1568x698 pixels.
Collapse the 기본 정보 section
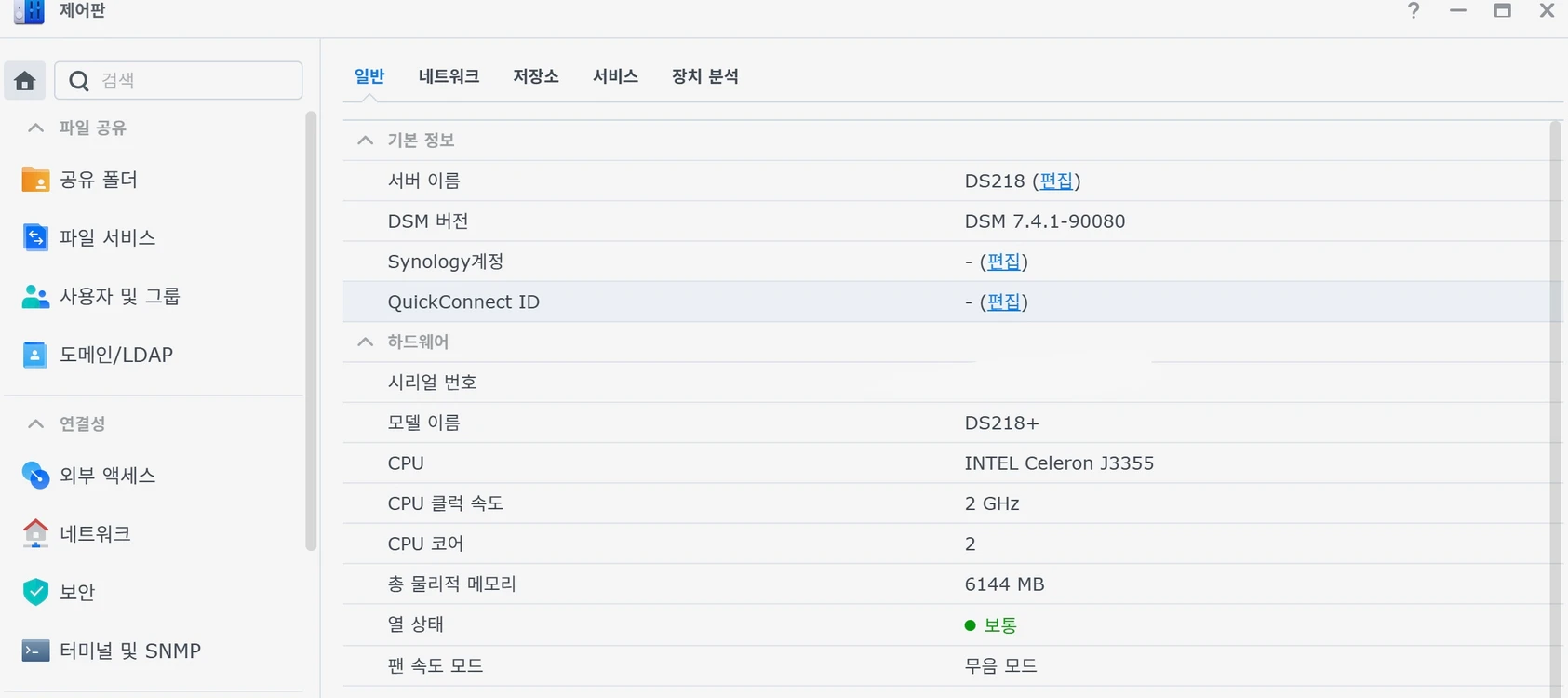[365, 141]
